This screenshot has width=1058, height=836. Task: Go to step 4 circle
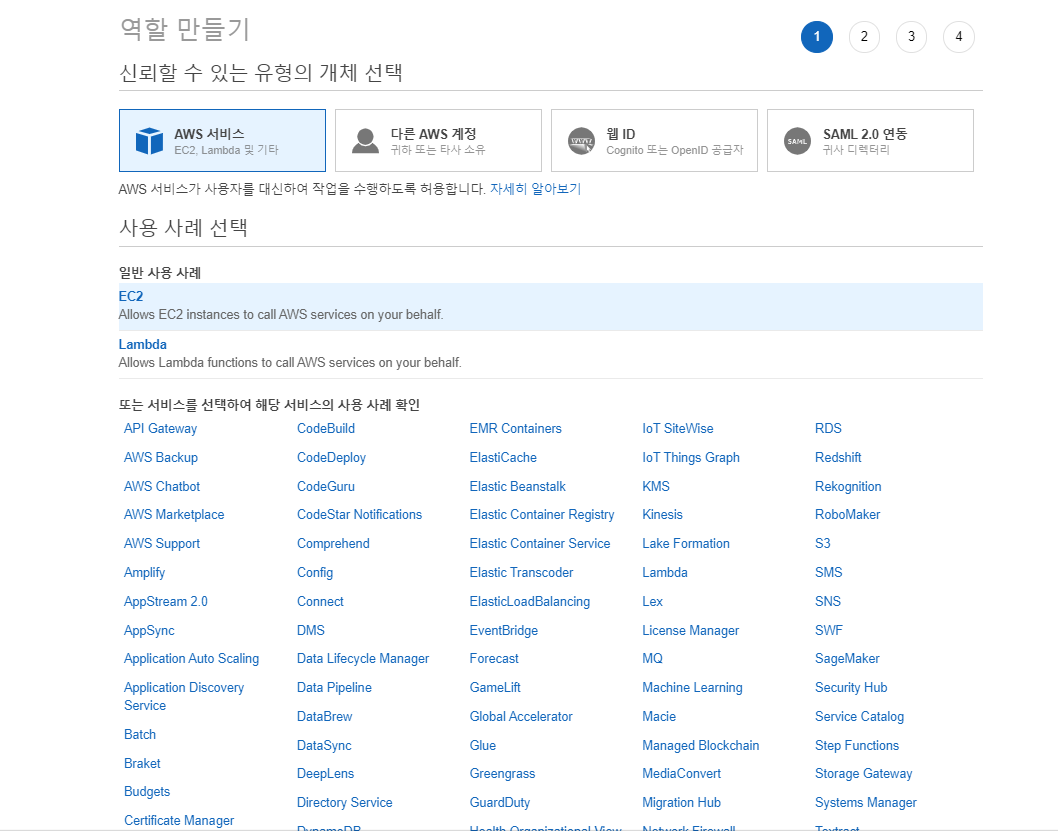tap(958, 36)
